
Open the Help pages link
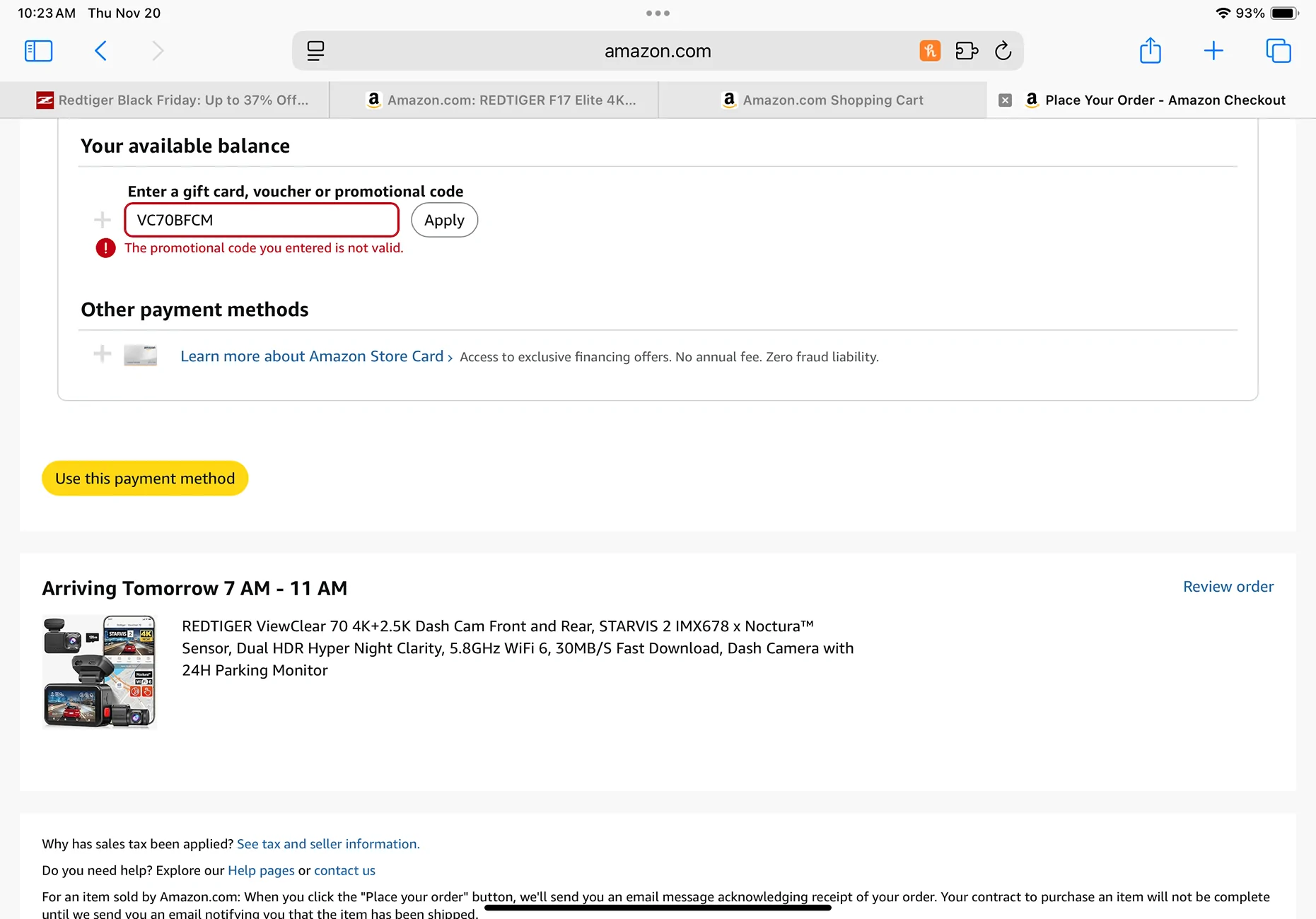(x=261, y=870)
